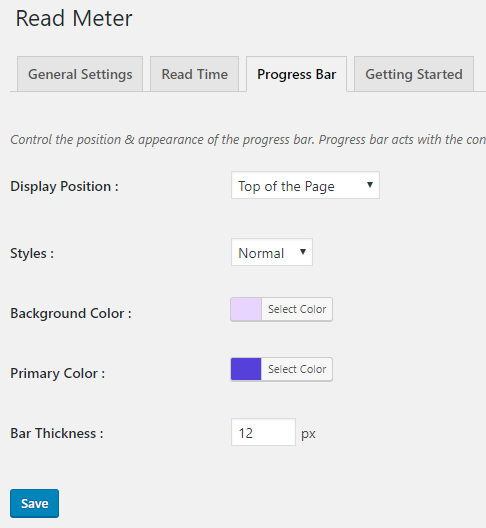Click the dark blue Primary Color swatch
This screenshot has width=486, height=528.
click(246, 369)
